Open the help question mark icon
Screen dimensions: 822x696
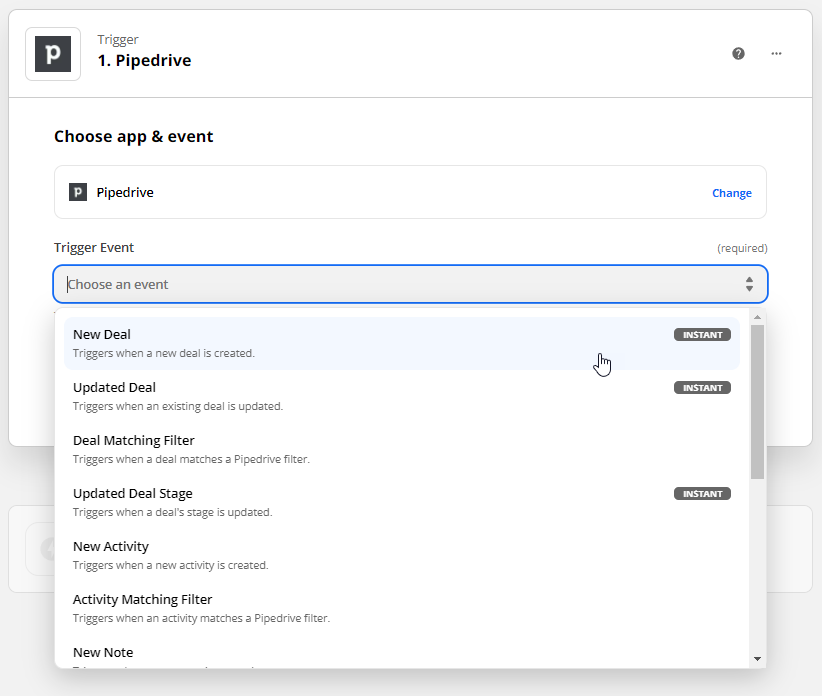738,54
